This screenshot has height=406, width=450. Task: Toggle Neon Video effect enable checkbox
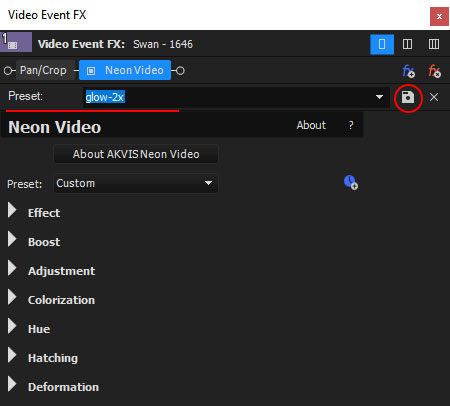pyautogui.click(x=91, y=71)
